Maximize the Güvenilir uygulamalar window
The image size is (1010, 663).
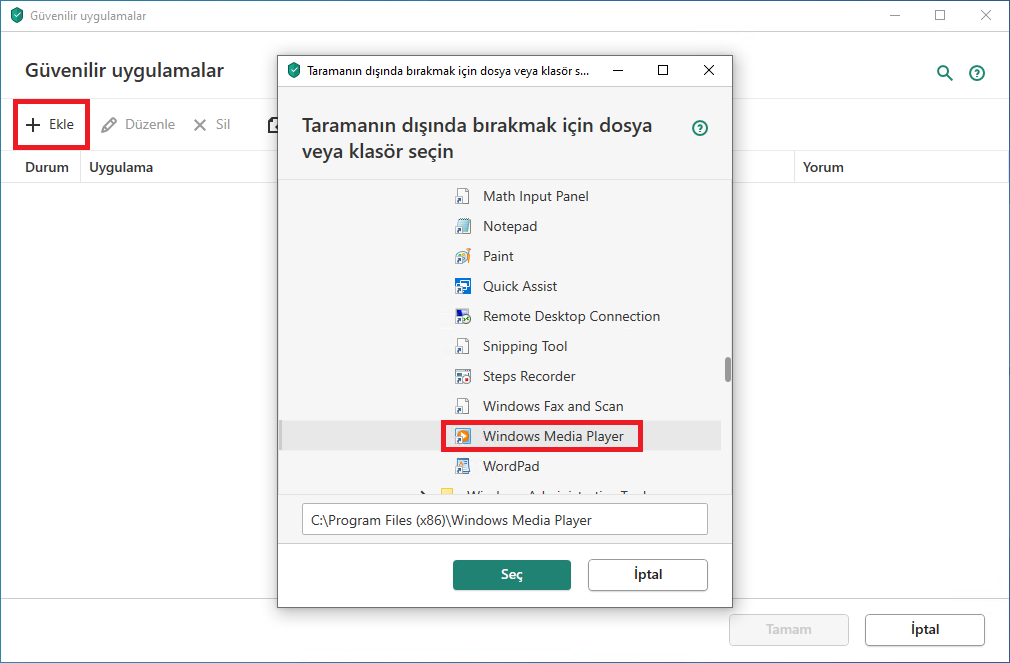[940, 15]
